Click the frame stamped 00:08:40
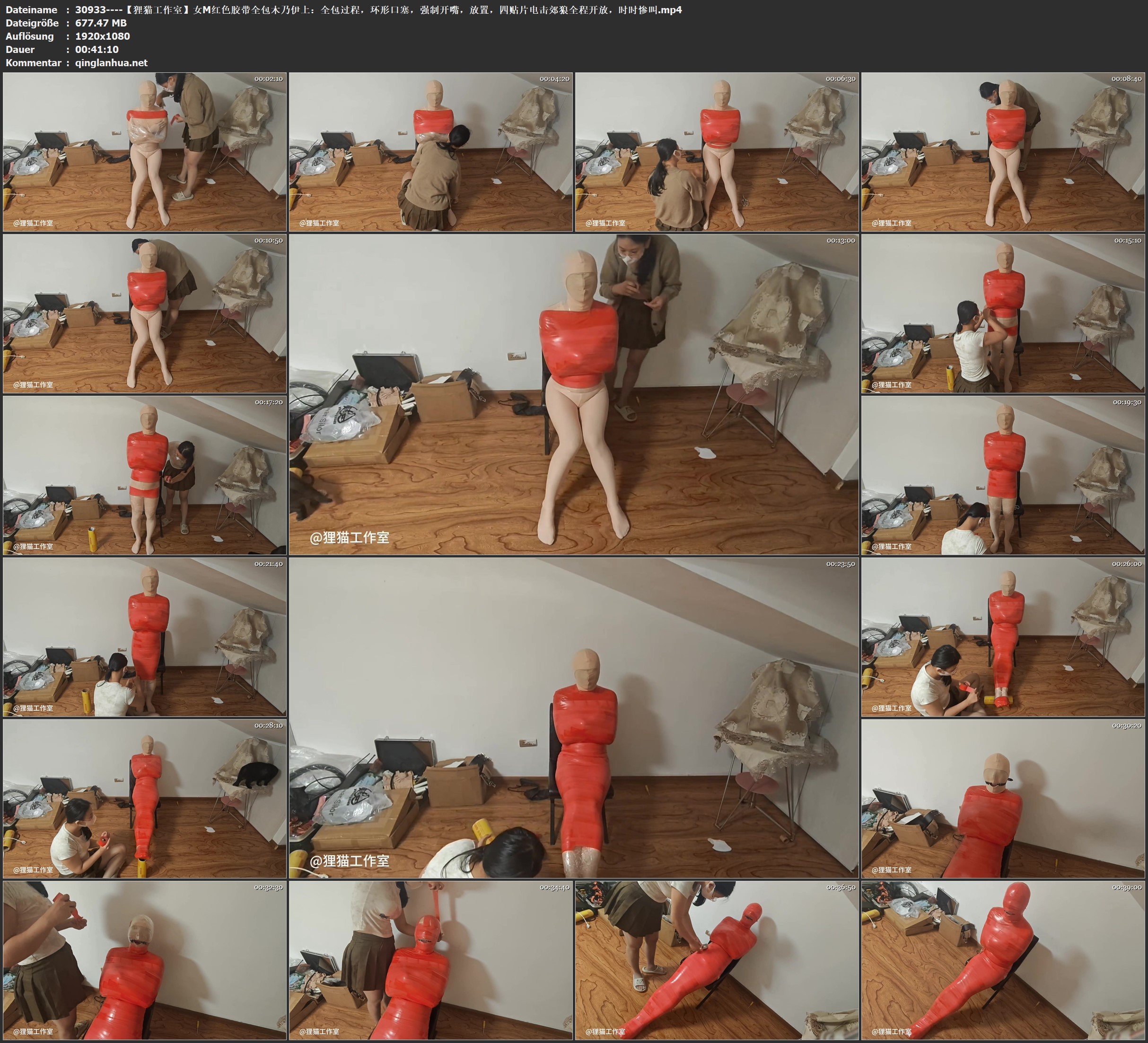 [1003, 151]
